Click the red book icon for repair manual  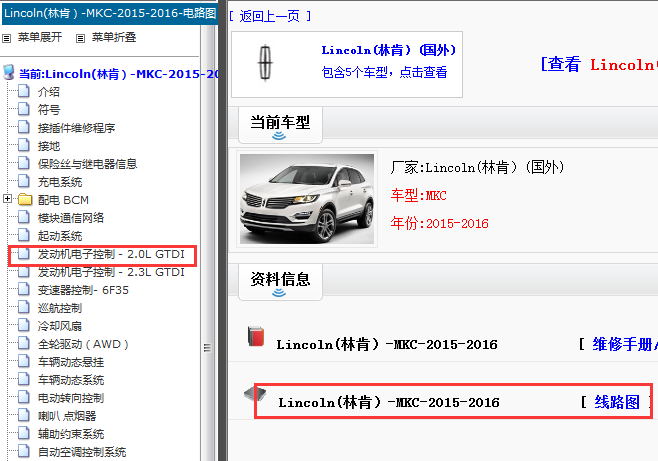click(256, 336)
